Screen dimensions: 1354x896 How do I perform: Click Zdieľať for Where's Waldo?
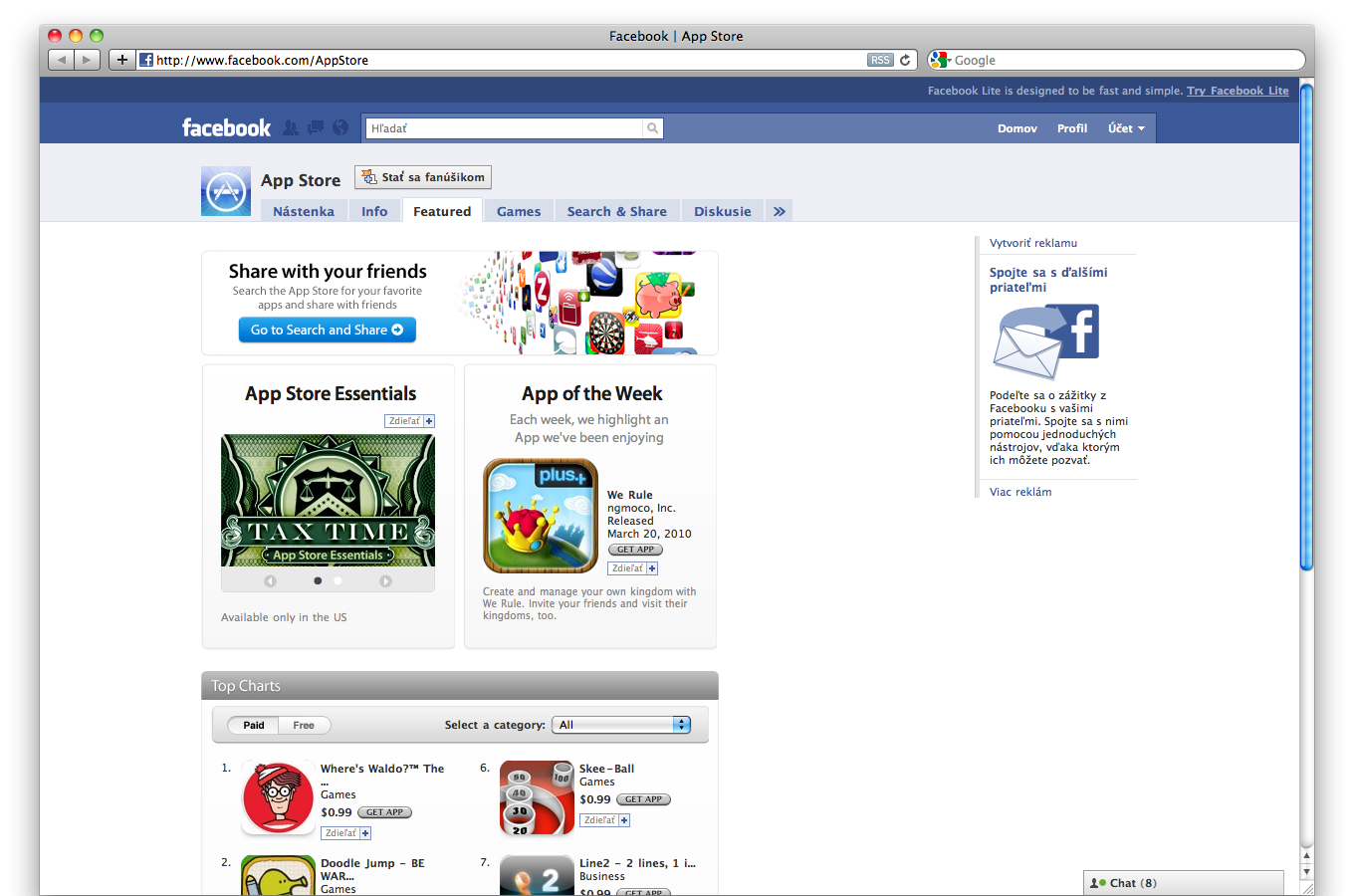[346, 833]
